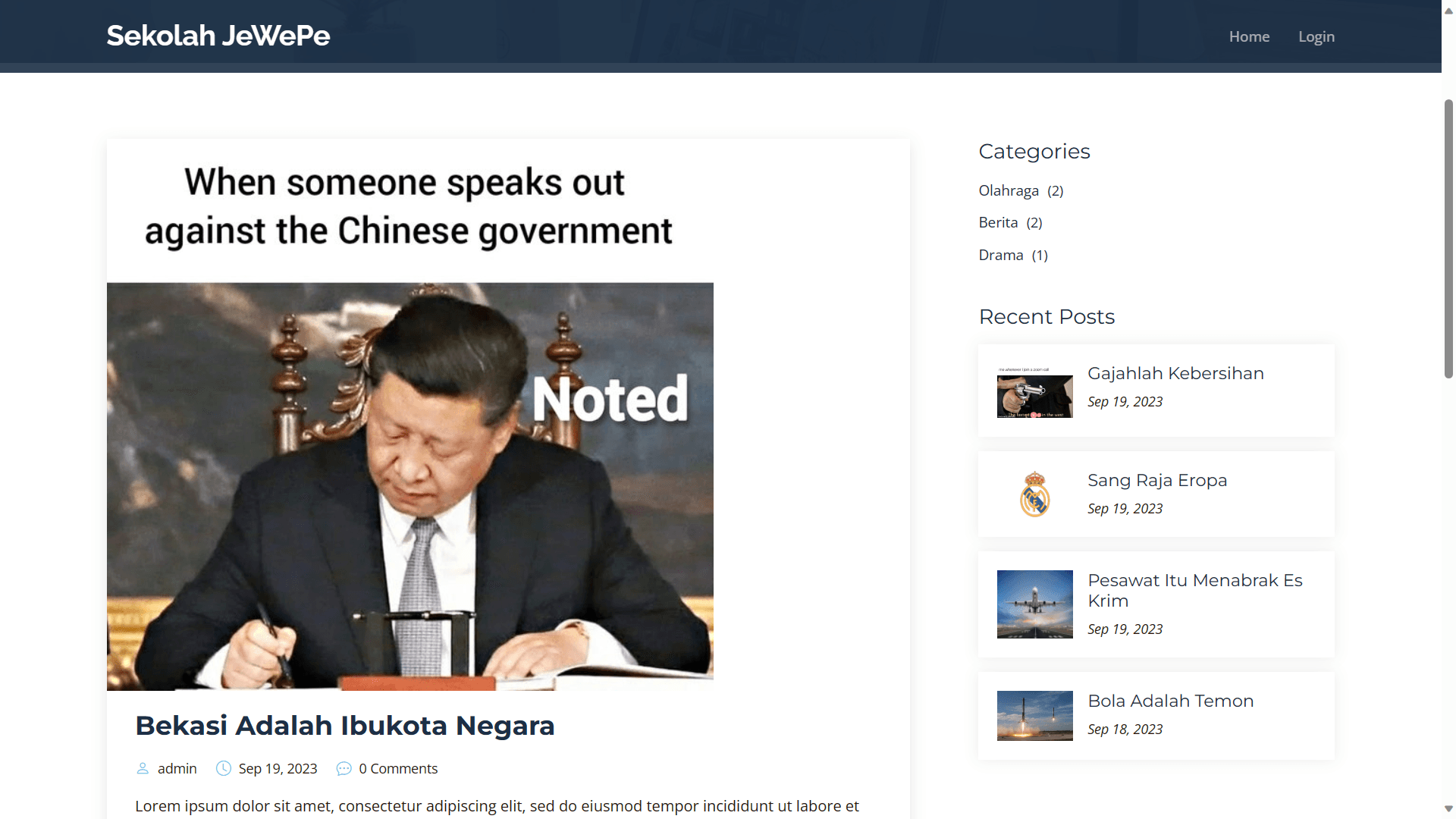Click the featured meme image of the post
The height and width of the screenshot is (819, 1456).
pyautogui.click(x=410, y=415)
